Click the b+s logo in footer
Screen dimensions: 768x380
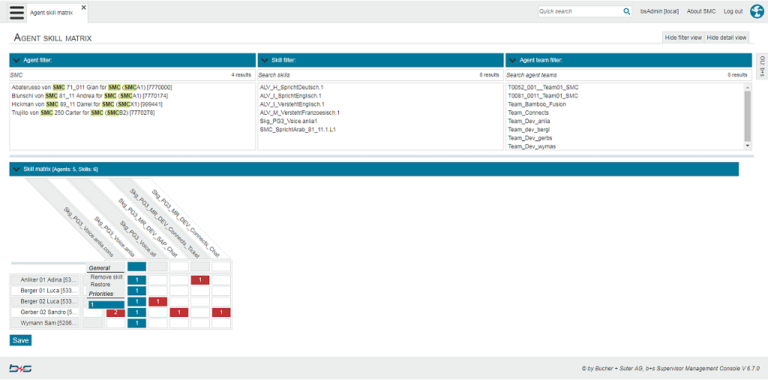click(21, 368)
